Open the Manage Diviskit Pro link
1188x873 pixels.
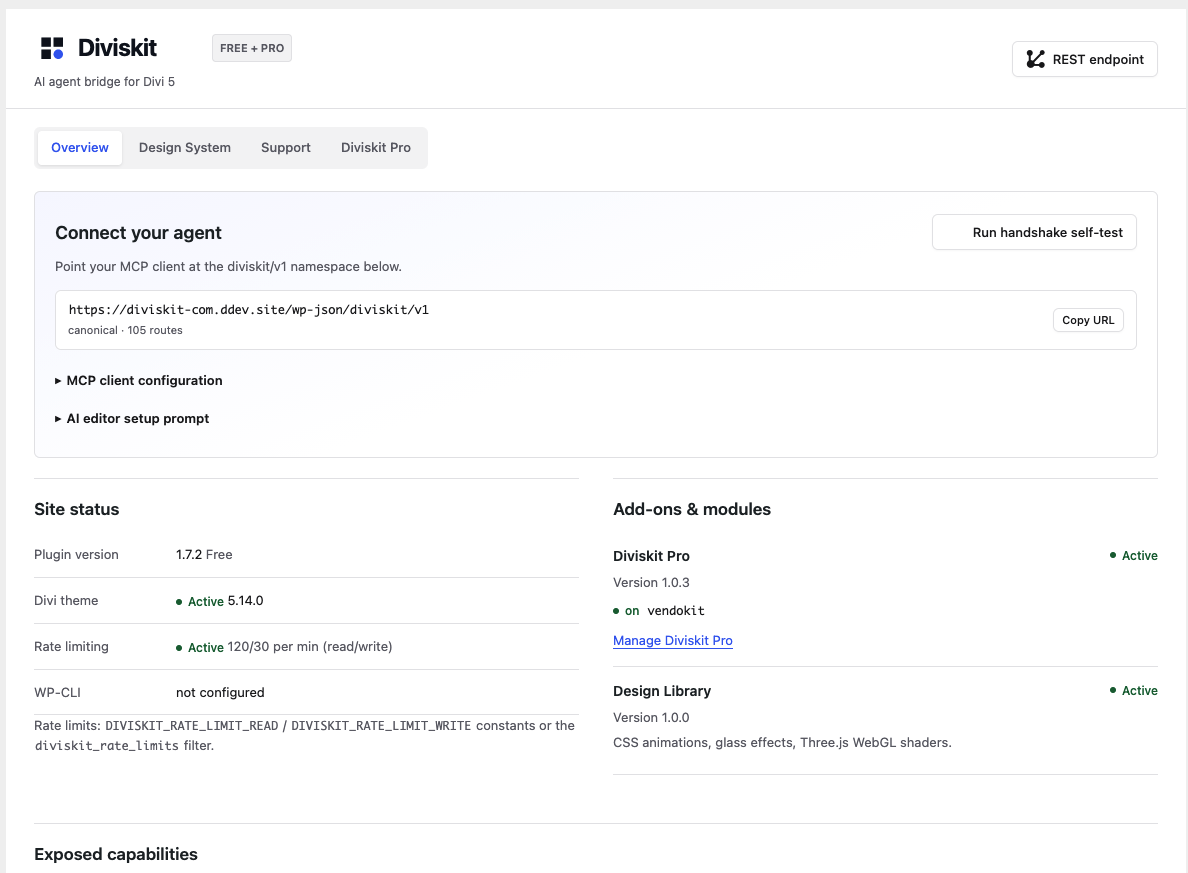673,640
